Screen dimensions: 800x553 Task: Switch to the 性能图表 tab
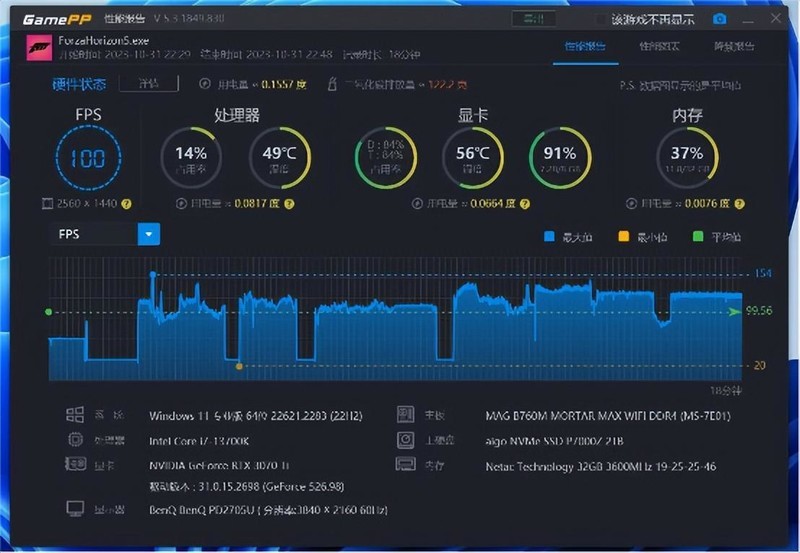point(659,46)
